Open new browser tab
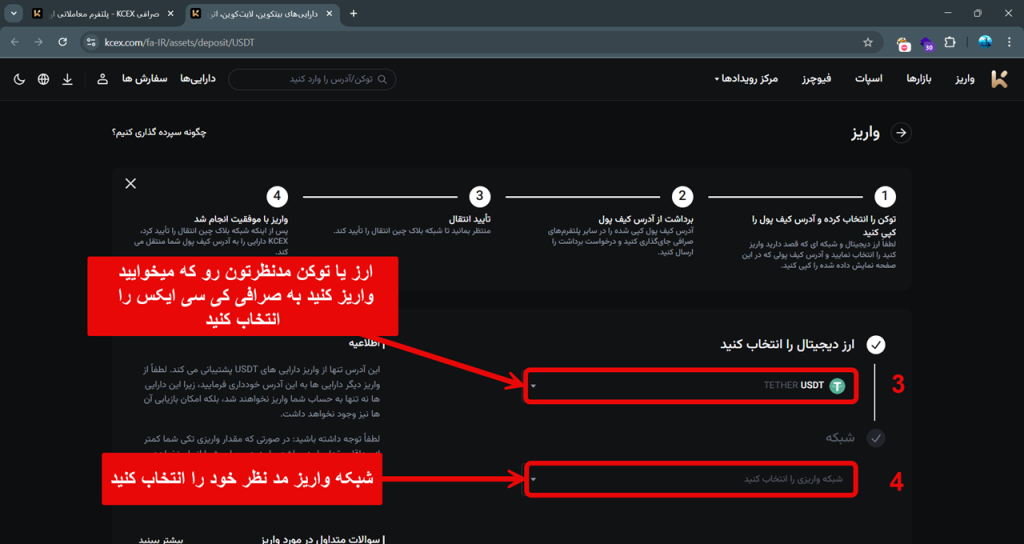Screen dimensions: 1024x544 pos(353,14)
